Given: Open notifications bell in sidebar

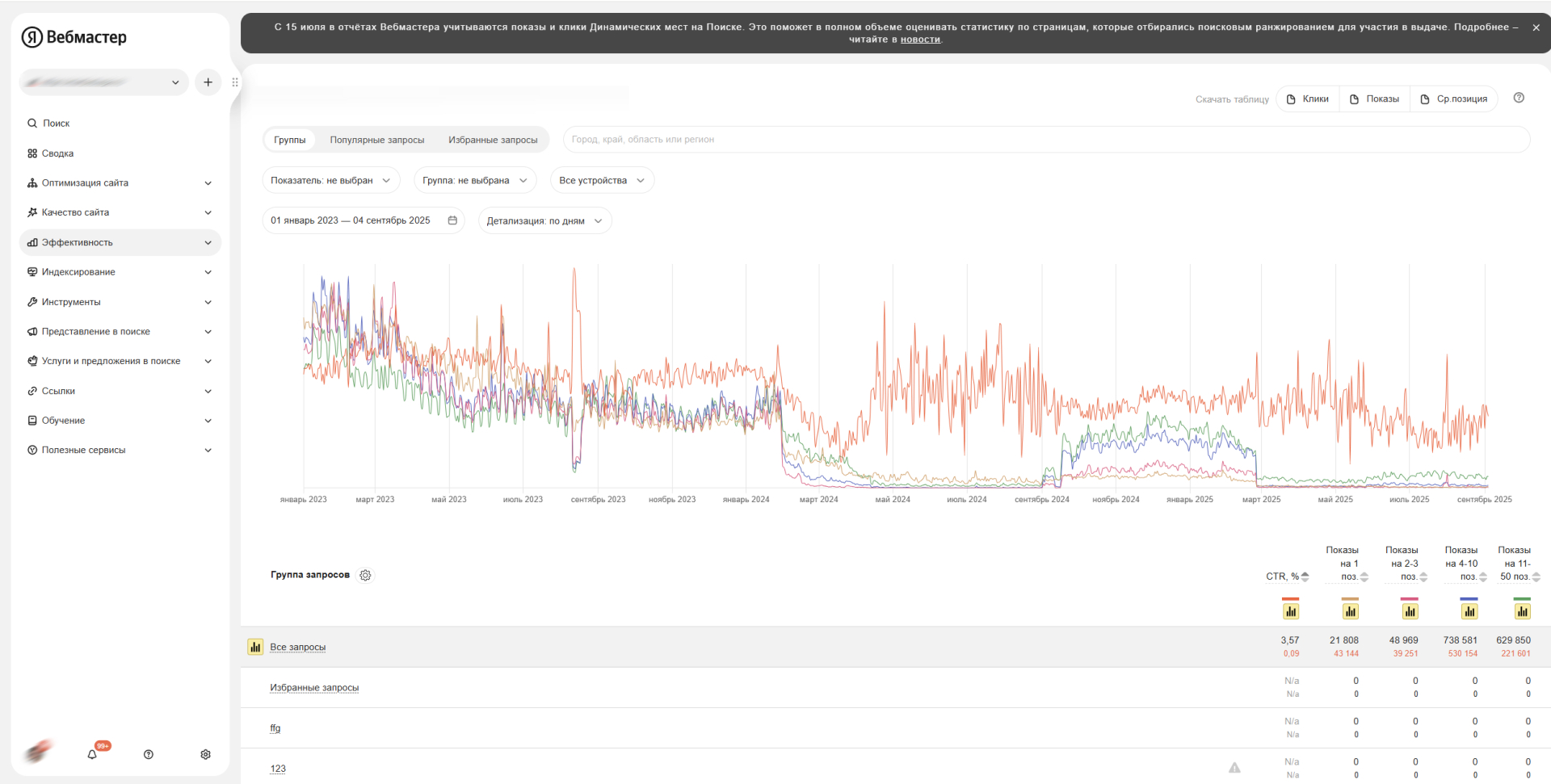Looking at the screenshot, I should 92,754.
